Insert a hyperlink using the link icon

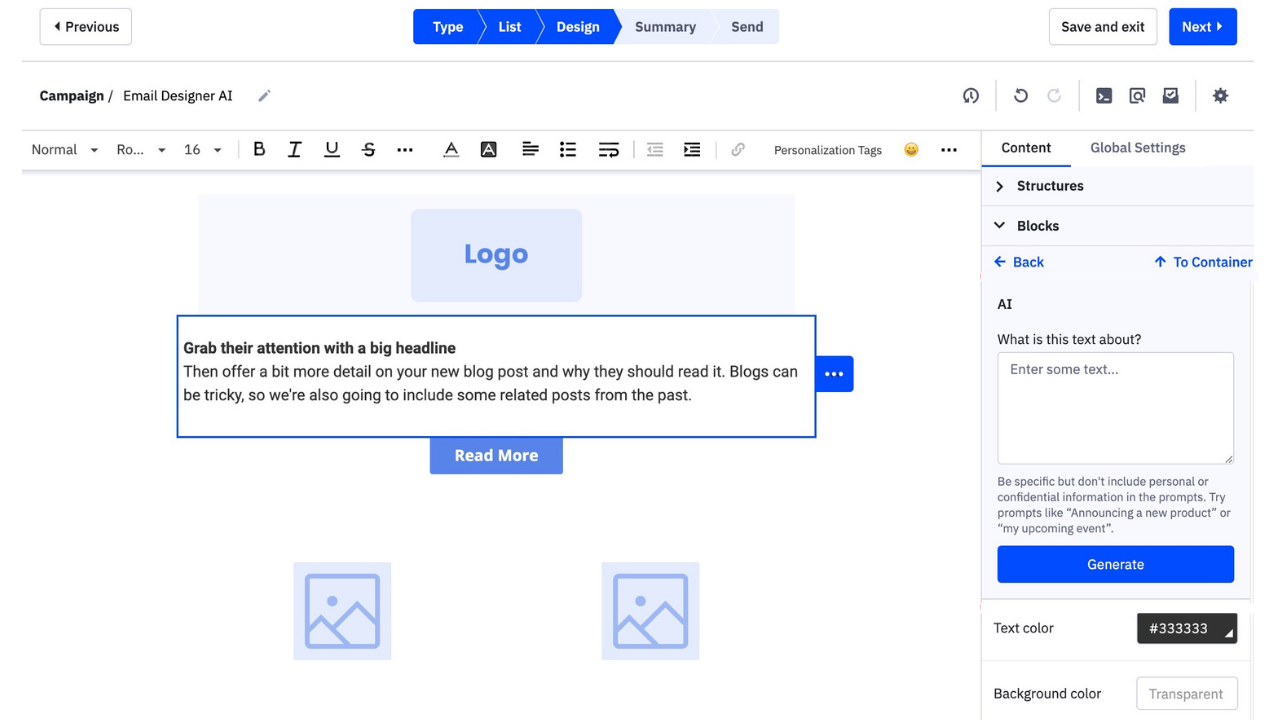(x=737, y=149)
